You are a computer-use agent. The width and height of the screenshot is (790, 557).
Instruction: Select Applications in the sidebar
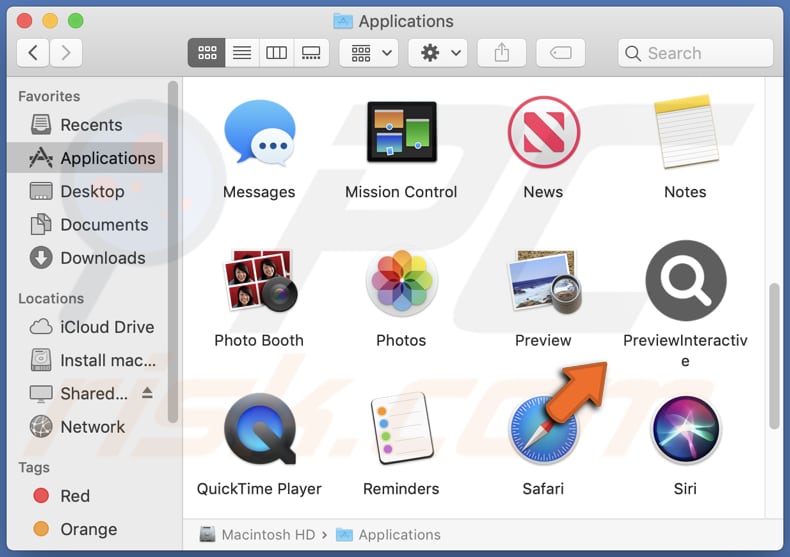(x=86, y=158)
